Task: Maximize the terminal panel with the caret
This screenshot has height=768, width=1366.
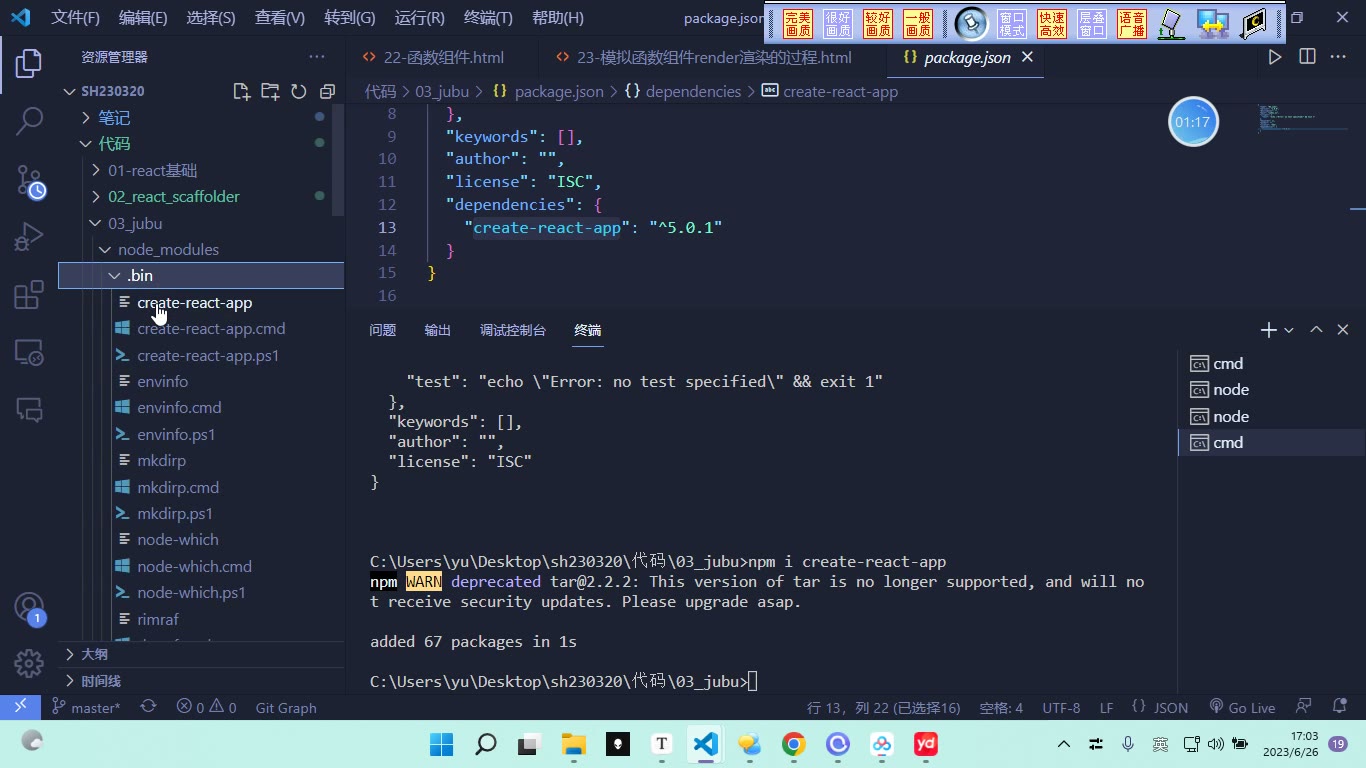Action: point(1316,330)
